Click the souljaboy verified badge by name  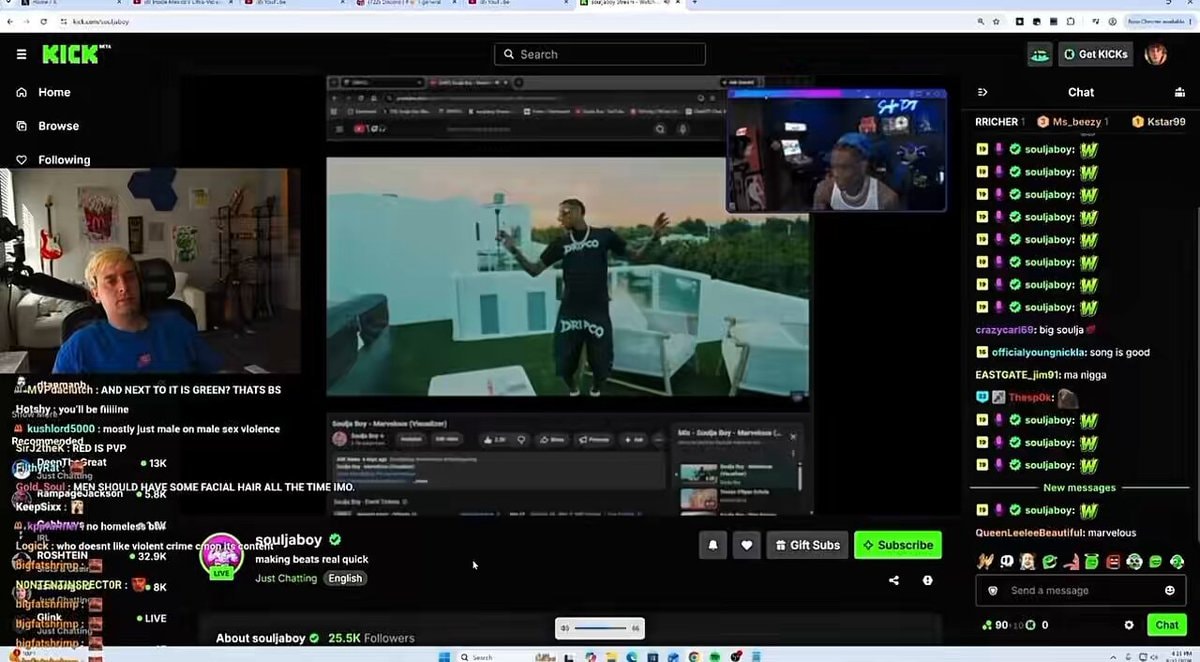pyautogui.click(x=335, y=540)
